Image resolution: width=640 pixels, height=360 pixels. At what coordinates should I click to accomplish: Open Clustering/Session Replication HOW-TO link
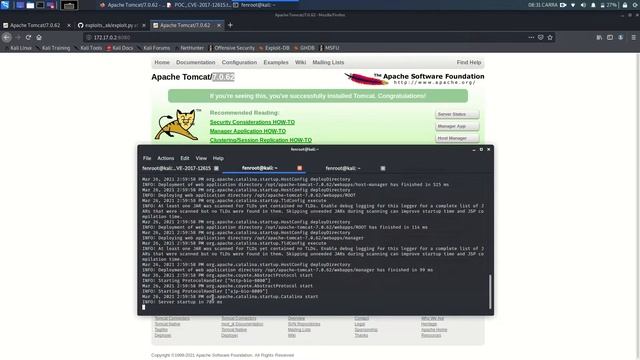coord(260,140)
